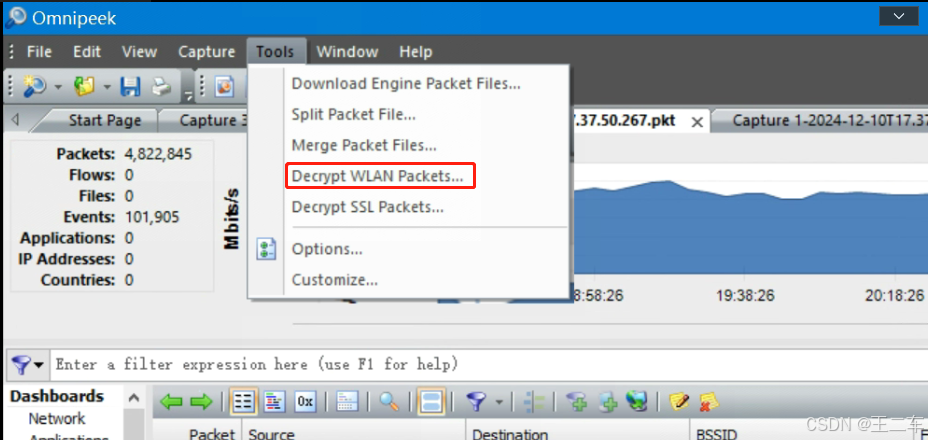Click the window dropdown button in the title bar

[x=898, y=16]
